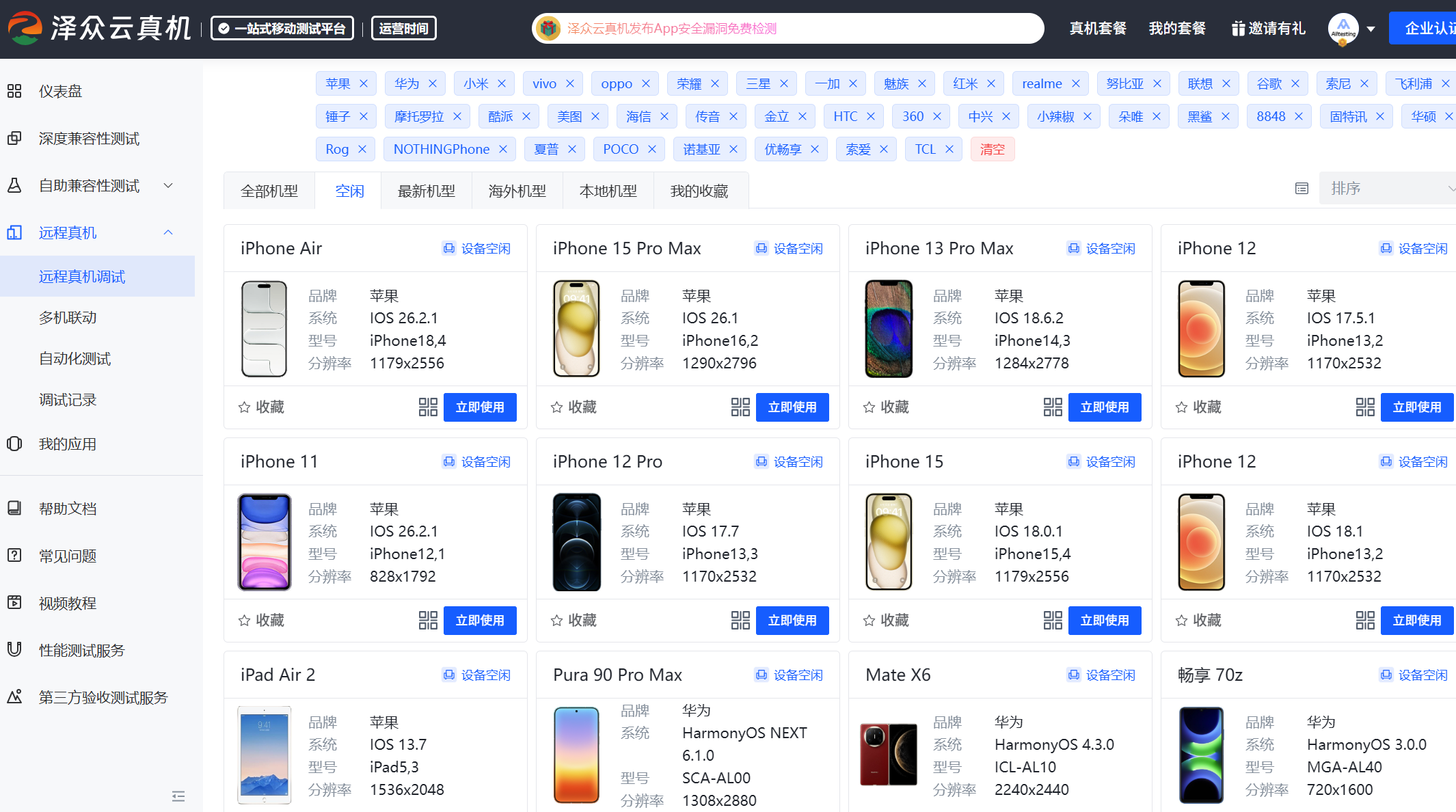Click the 邀请有礼 link

coord(1268,28)
